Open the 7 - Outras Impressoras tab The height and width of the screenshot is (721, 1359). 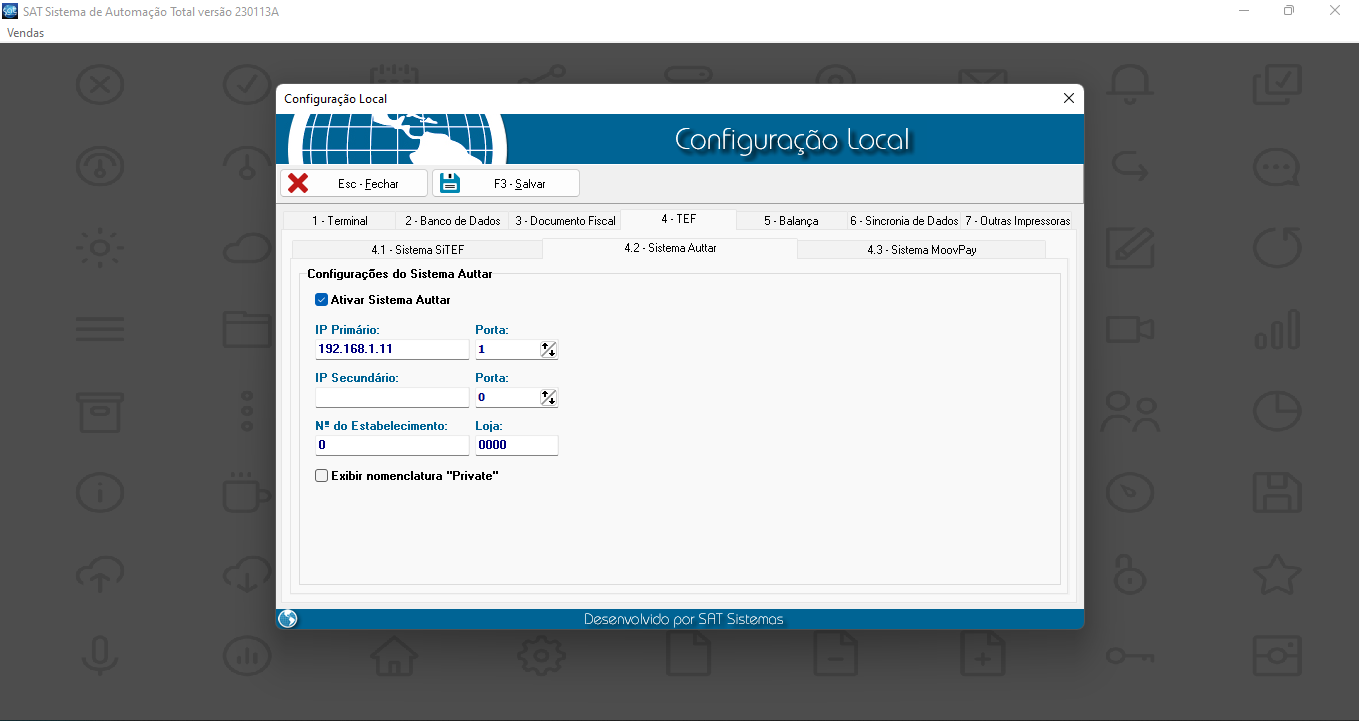[x=1017, y=221]
